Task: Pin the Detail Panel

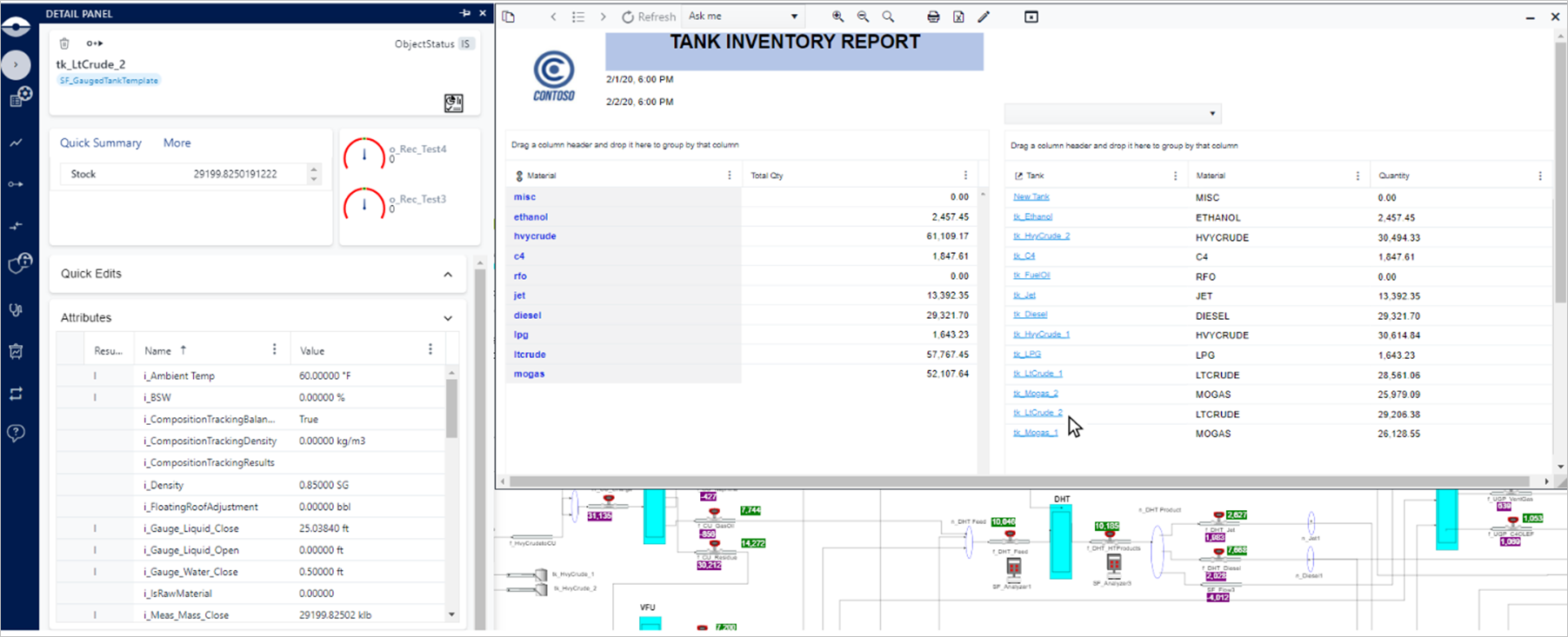Action: click(465, 14)
